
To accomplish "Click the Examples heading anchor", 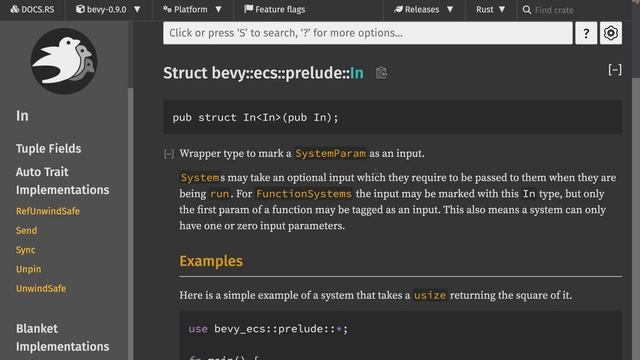I will 211,261.
